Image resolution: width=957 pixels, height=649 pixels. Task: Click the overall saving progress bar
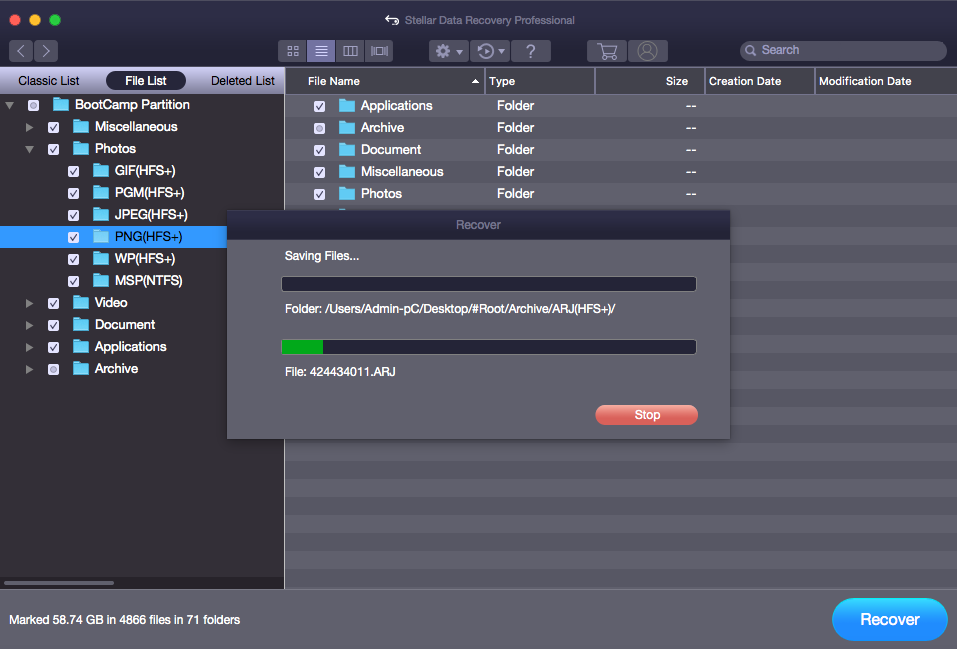click(488, 284)
